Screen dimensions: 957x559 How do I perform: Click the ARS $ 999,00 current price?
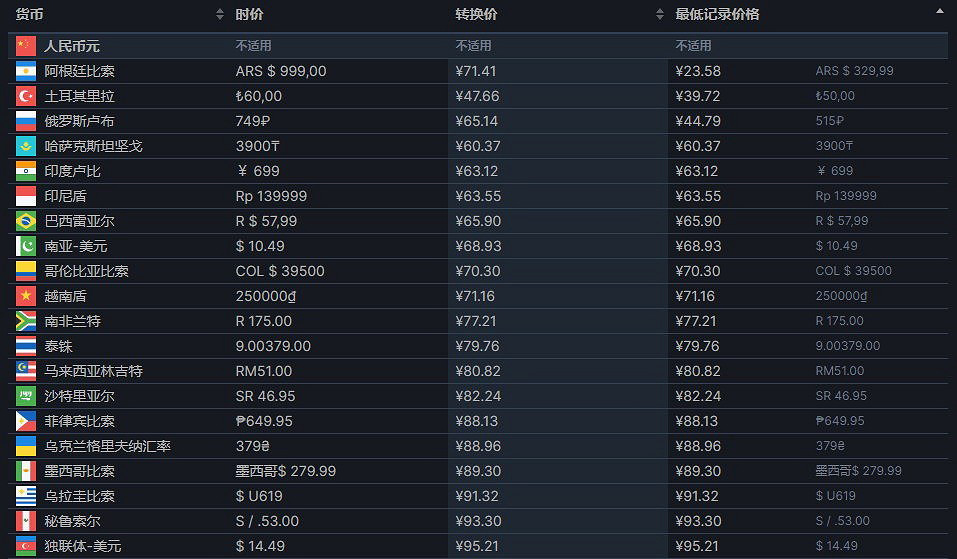(281, 71)
